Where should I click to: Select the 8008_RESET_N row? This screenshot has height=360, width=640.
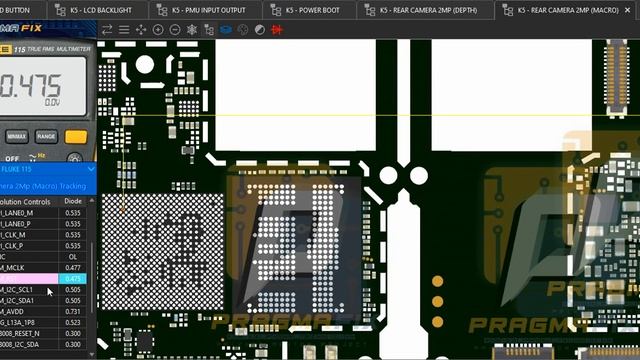(43, 333)
